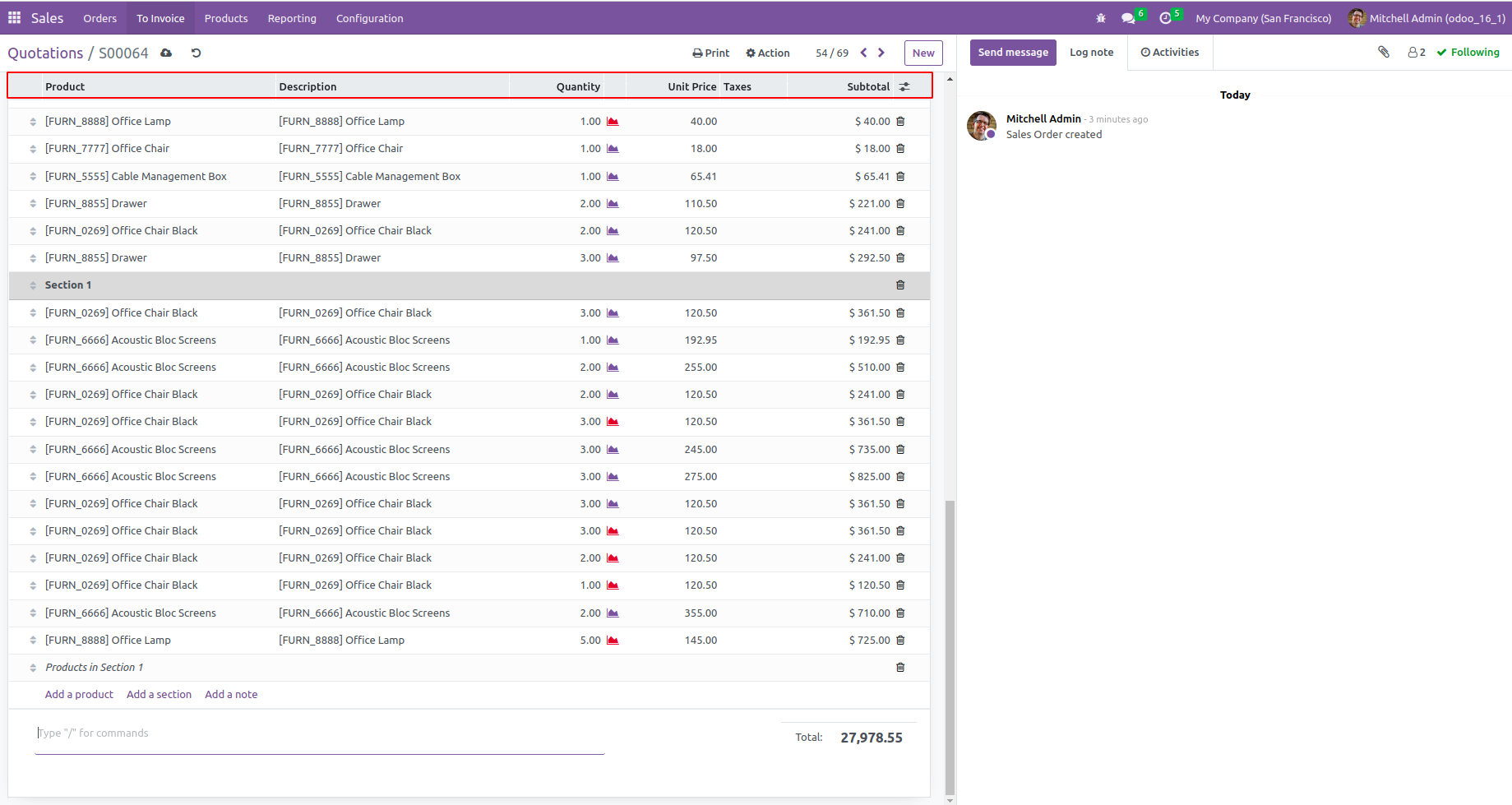Open the My Company (San Francisco) switcher
The width and height of the screenshot is (1512, 805).
pyautogui.click(x=1263, y=18)
